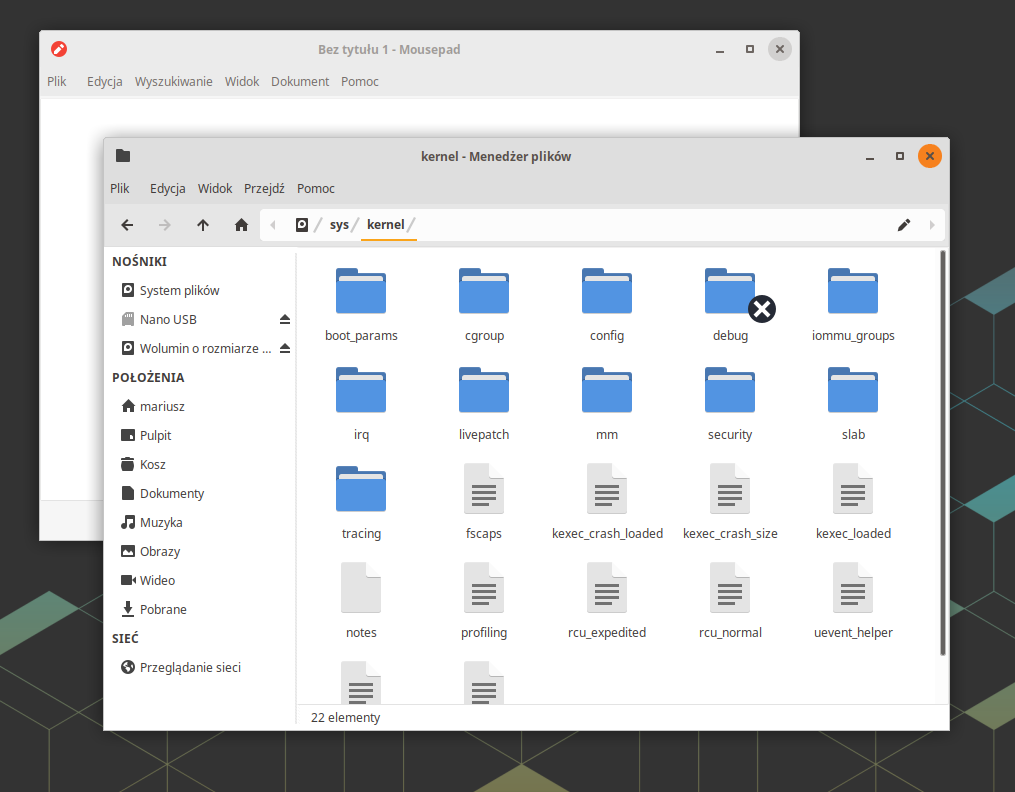This screenshot has width=1015, height=792.
Task: Select the boot_params folder icon
Action: tap(361, 291)
